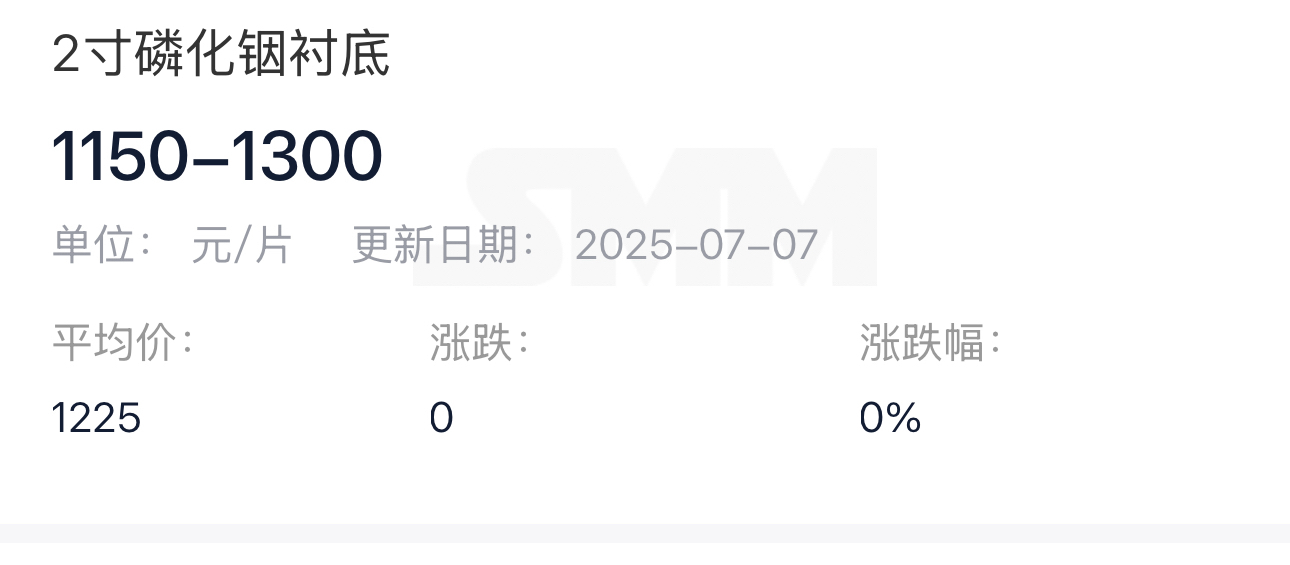Click the gray divider bar below card
The height and width of the screenshot is (565, 1290).
(645, 533)
